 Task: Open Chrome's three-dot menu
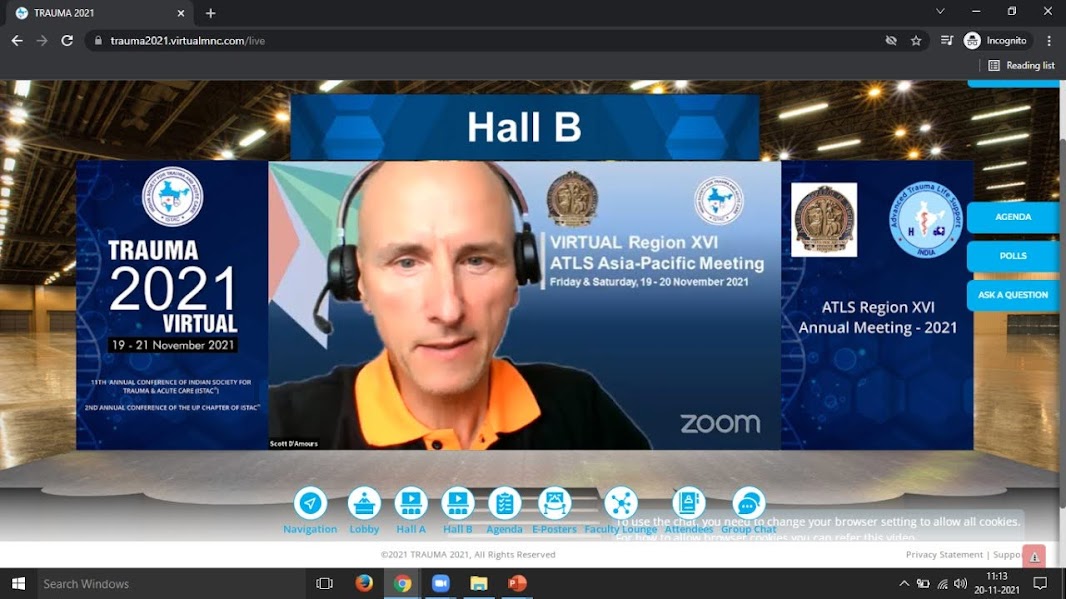coord(1049,41)
